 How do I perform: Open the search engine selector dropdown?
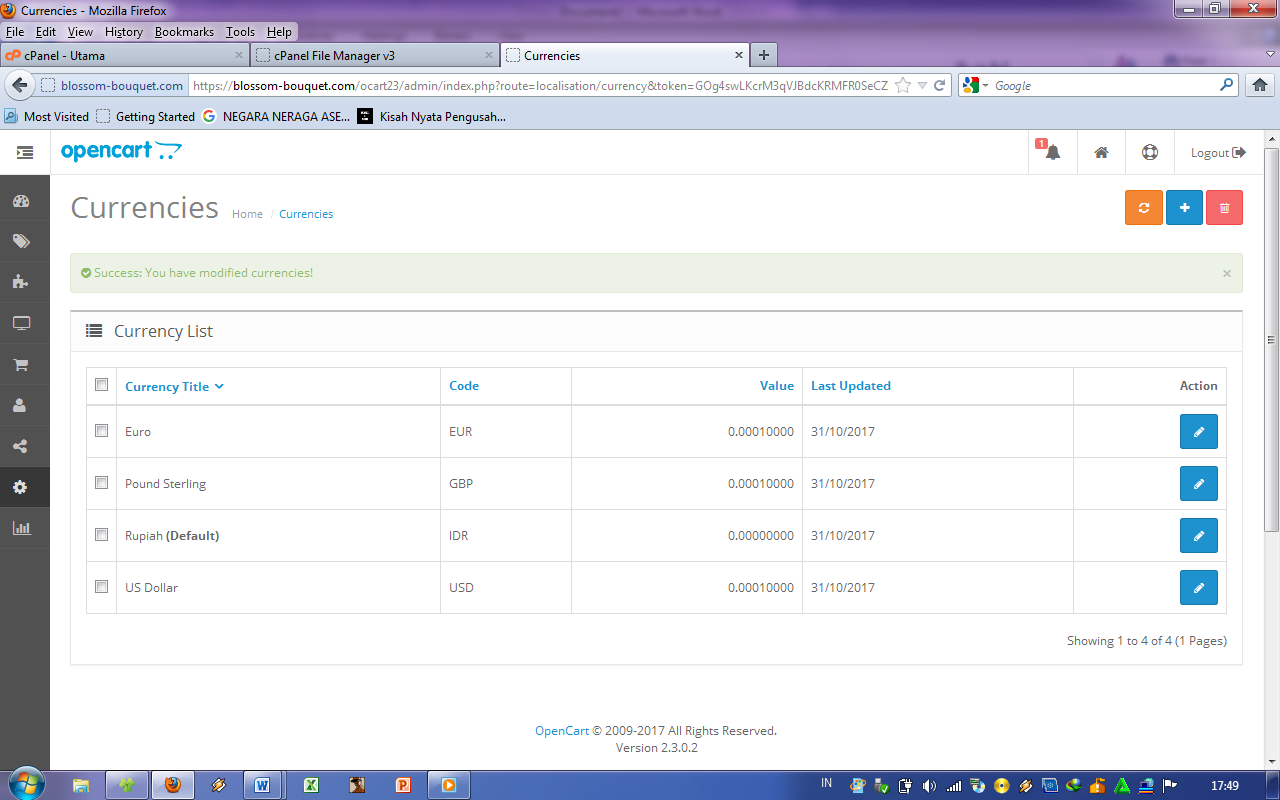(975, 86)
